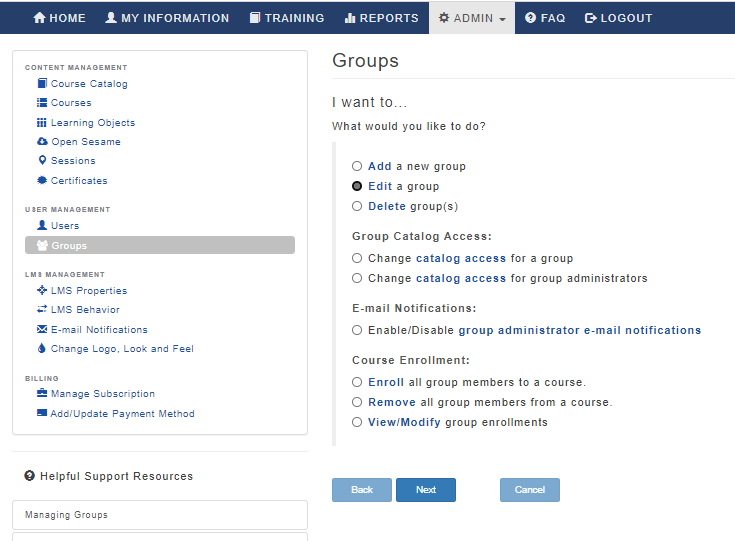This screenshot has width=735, height=541.
Task: Go to the Training navigation tab
Action: [x=286, y=18]
